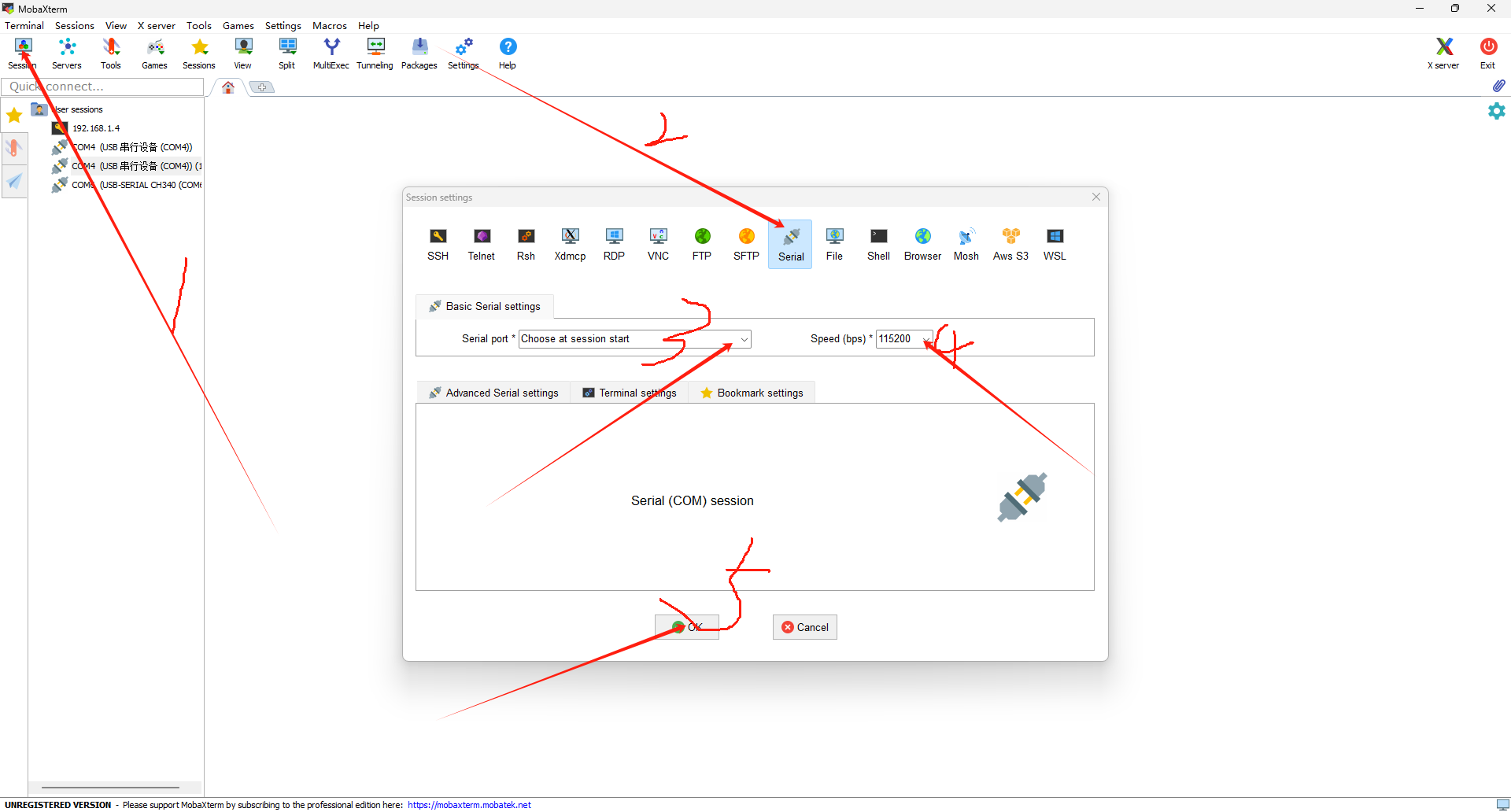Open the Packages toolbar icon
This screenshot has height=812, width=1511.
pos(419,54)
